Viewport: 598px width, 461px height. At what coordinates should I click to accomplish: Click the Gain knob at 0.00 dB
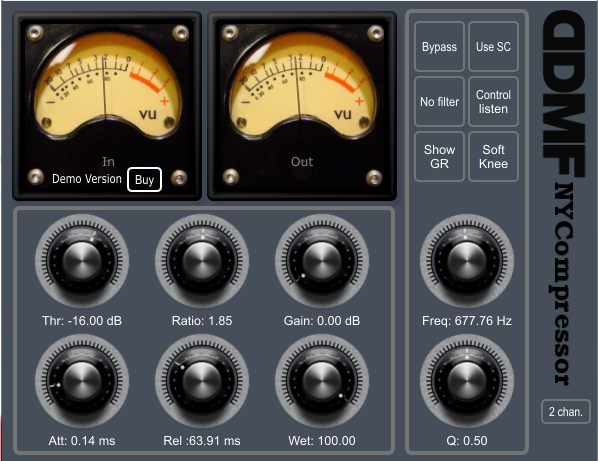point(322,261)
